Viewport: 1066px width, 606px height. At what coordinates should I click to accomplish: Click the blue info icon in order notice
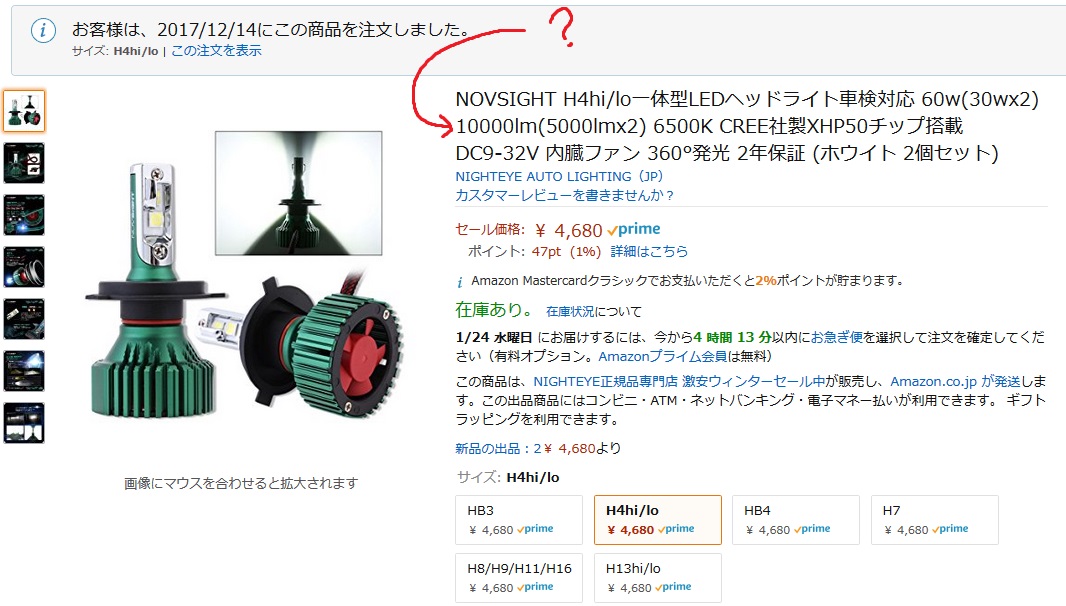pyautogui.click(x=43, y=31)
